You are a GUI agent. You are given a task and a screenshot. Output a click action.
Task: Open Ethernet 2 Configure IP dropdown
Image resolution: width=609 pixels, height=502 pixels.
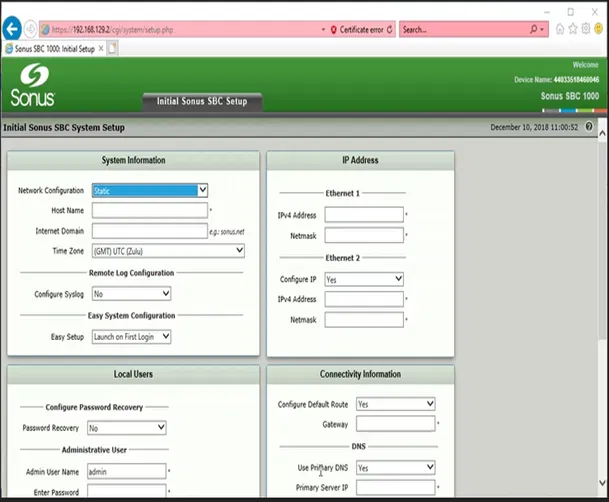(x=364, y=280)
